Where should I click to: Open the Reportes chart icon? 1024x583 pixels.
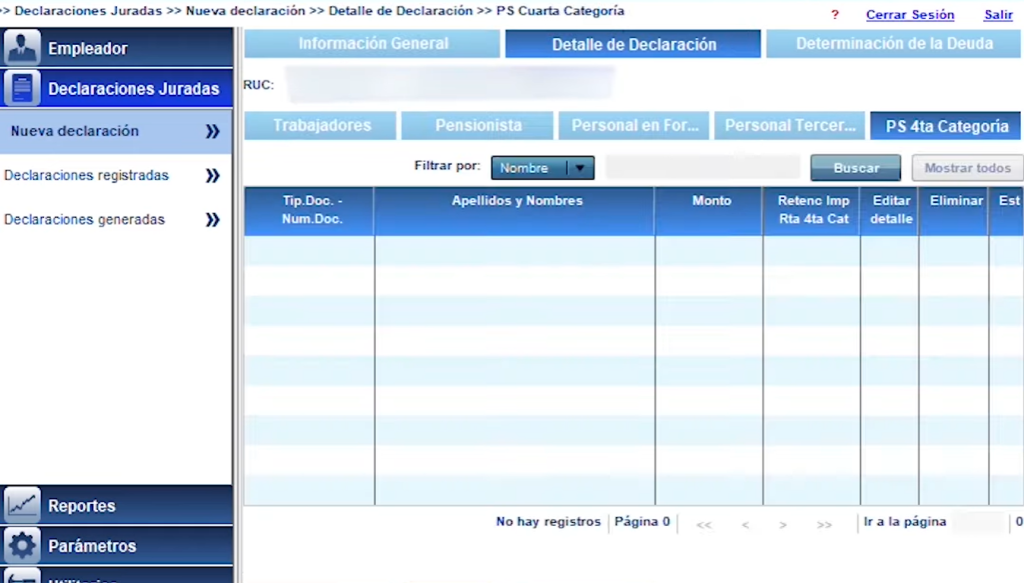coord(22,505)
